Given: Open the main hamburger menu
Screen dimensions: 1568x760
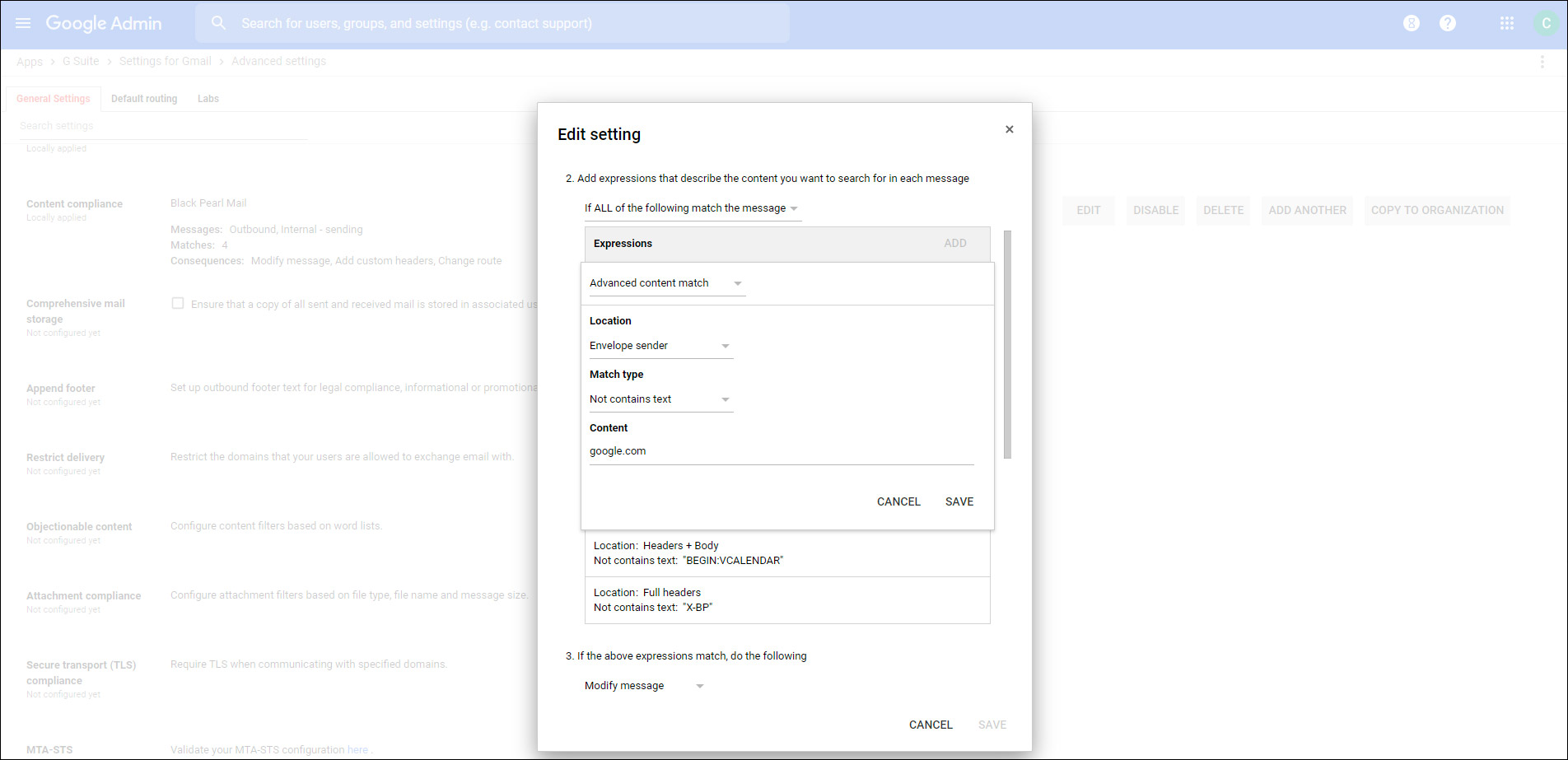Looking at the screenshot, I should [x=23, y=23].
